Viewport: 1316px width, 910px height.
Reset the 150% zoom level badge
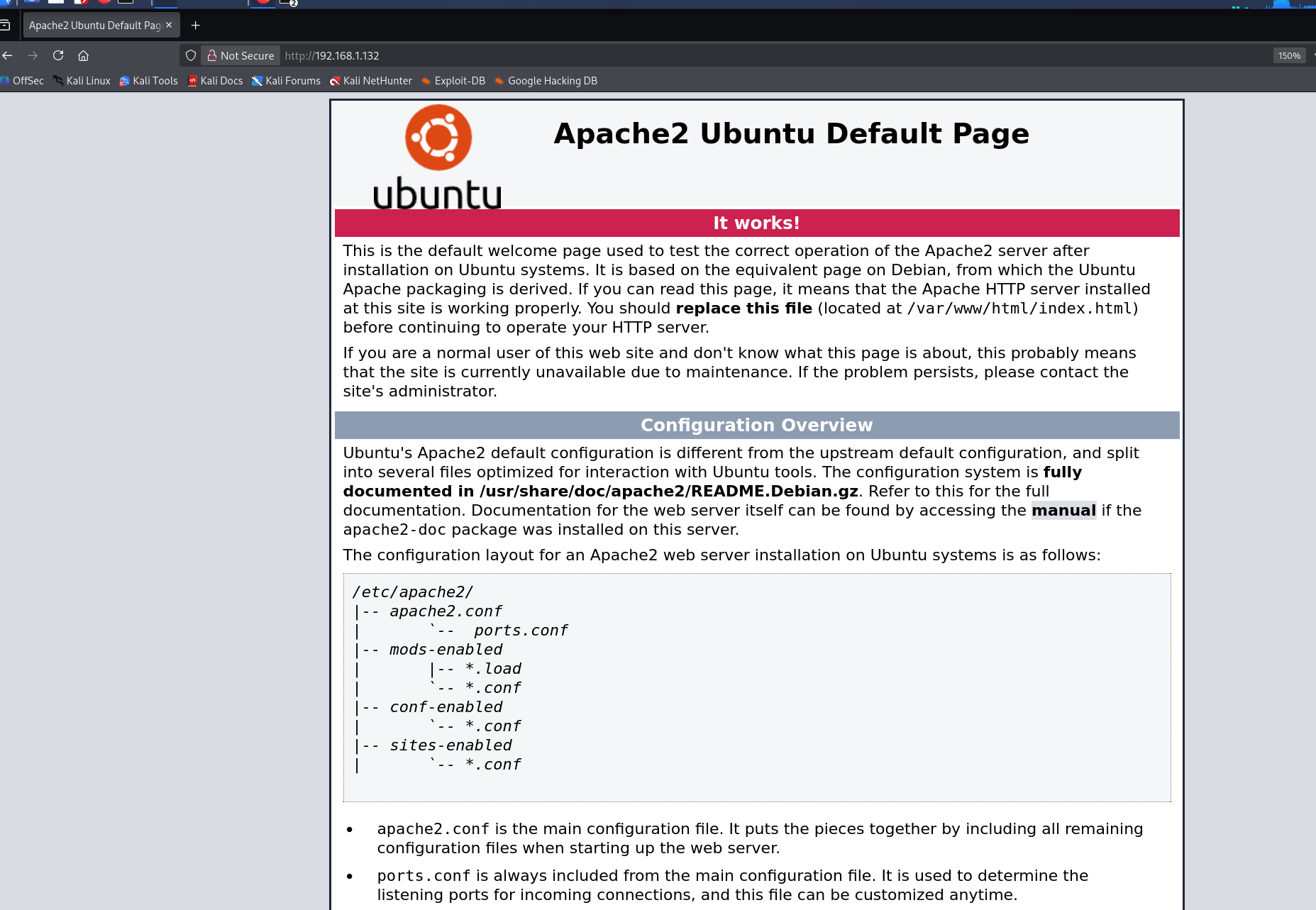(x=1289, y=55)
